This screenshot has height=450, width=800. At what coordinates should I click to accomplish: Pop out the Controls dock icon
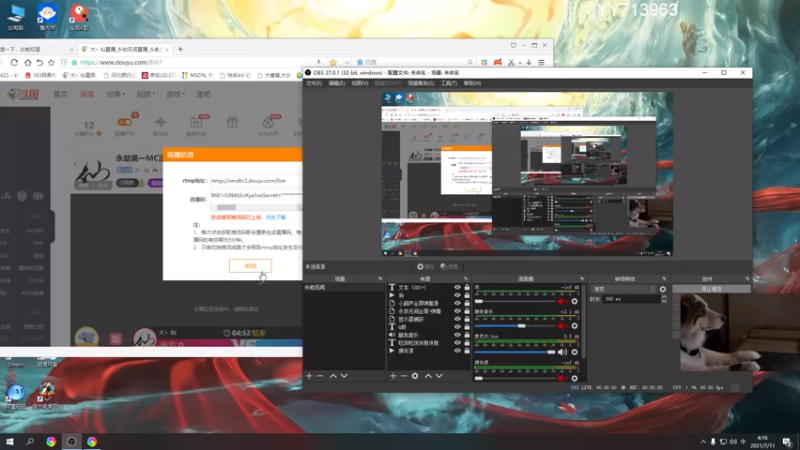tap(747, 279)
